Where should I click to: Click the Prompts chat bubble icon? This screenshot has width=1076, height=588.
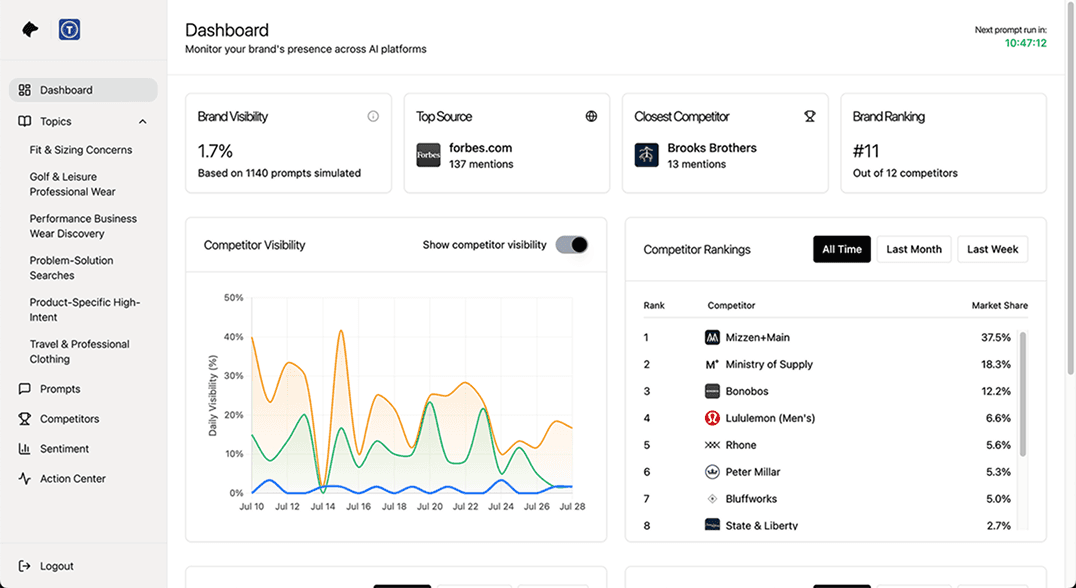tap(25, 389)
